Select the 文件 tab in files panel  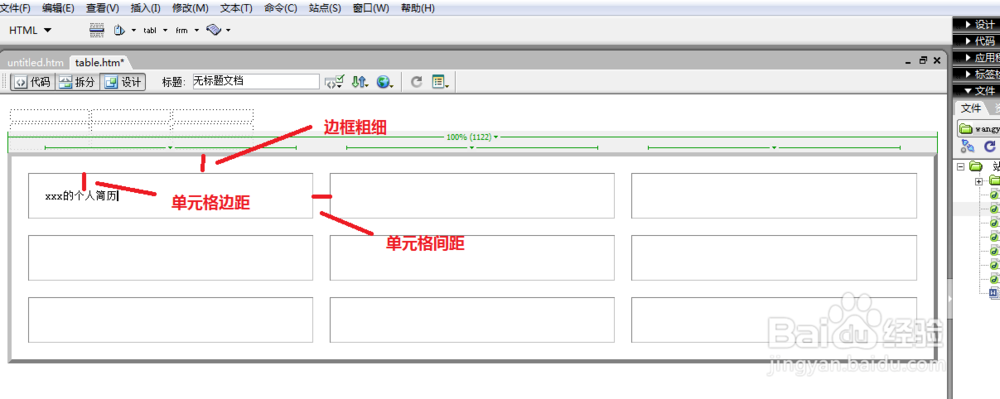971,108
